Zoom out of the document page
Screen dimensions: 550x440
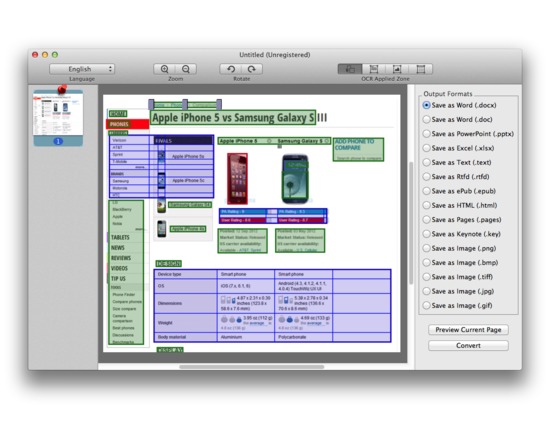point(186,69)
